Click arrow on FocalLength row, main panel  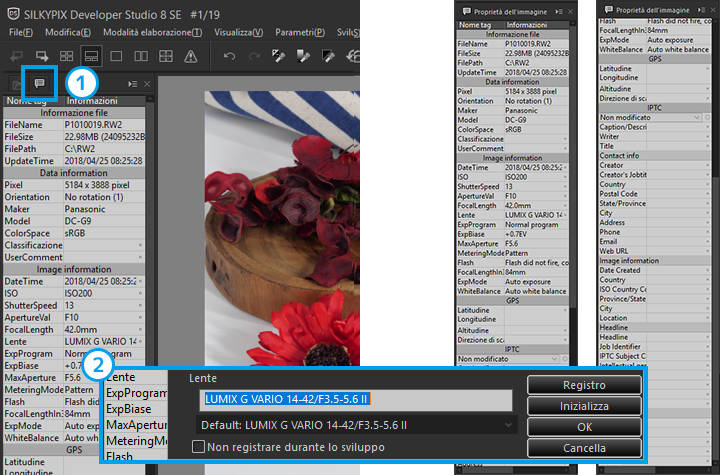tap(140, 329)
